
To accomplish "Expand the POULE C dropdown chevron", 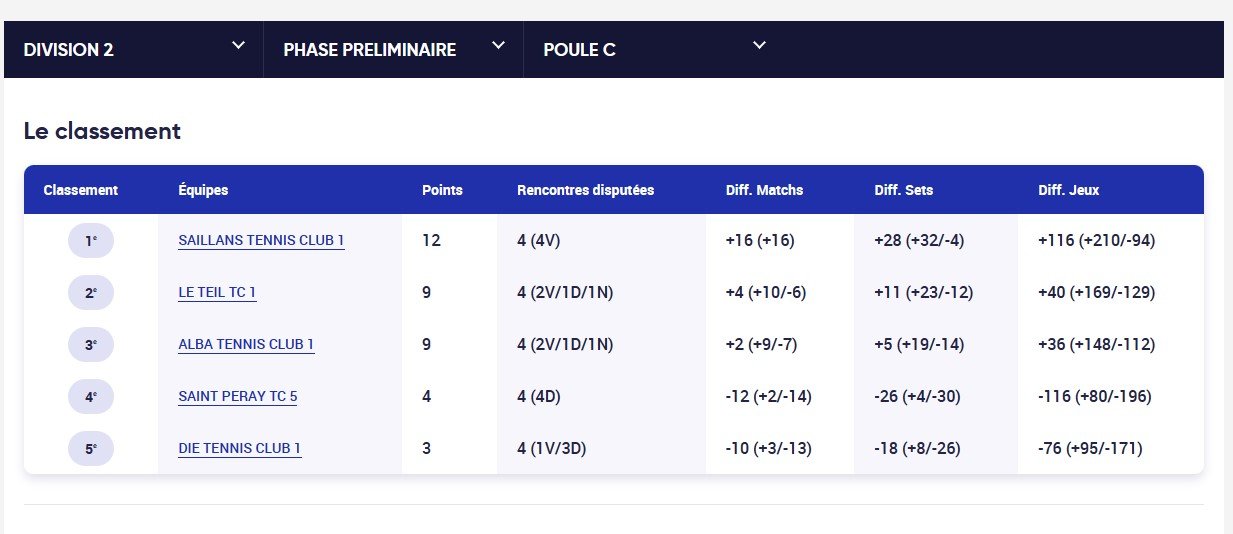I will (759, 45).
